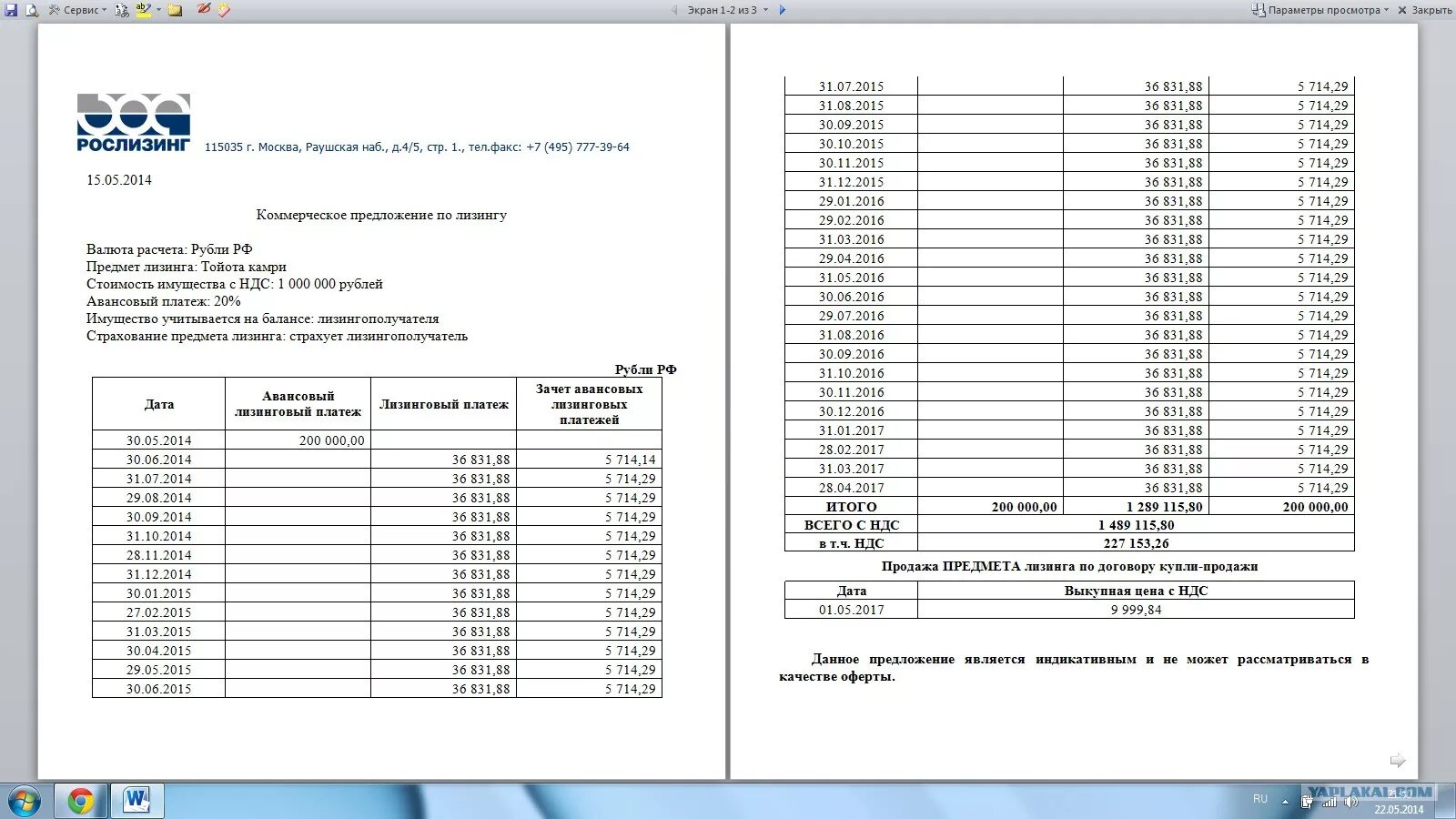
Task: Click Выкупная цена с НДС header
Action: [1136, 591]
